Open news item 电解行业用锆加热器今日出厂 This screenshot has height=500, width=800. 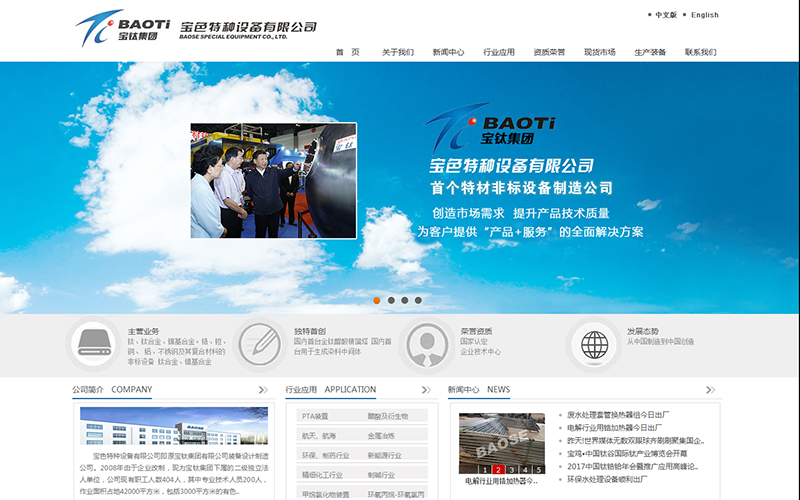tap(614, 428)
